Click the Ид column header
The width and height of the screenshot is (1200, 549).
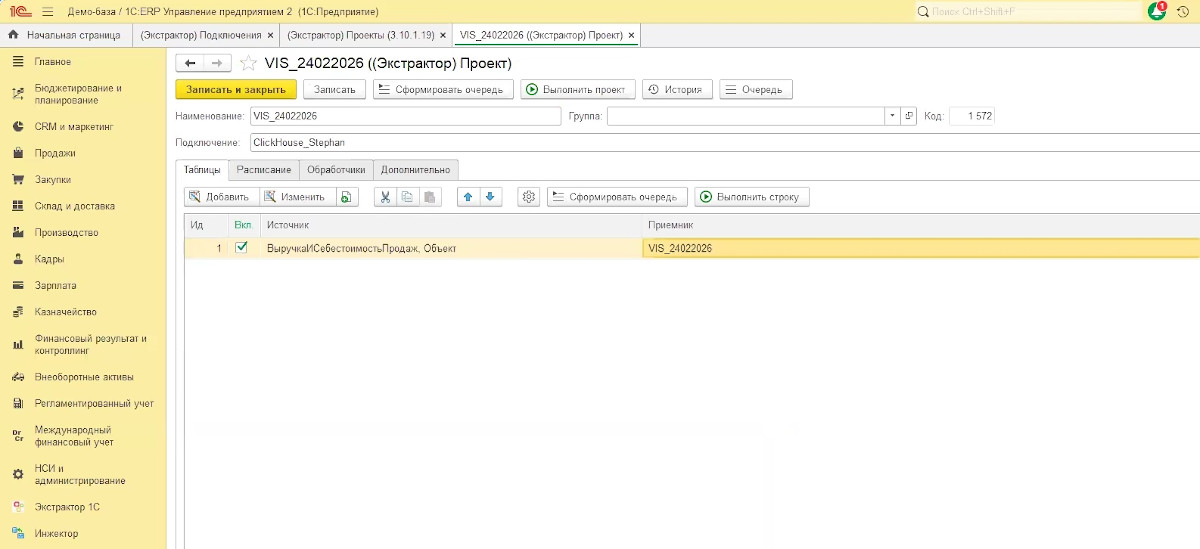[206, 225]
